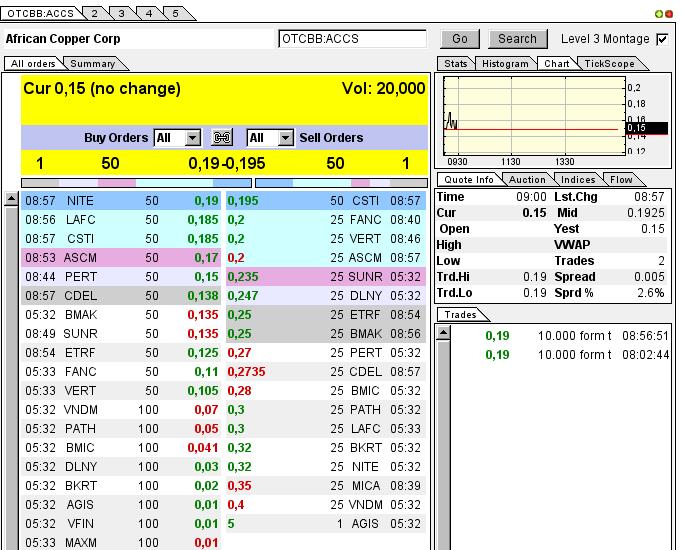Click the link icon between order filters
Image resolution: width=686 pixels, height=550 pixels.
coord(223,138)
